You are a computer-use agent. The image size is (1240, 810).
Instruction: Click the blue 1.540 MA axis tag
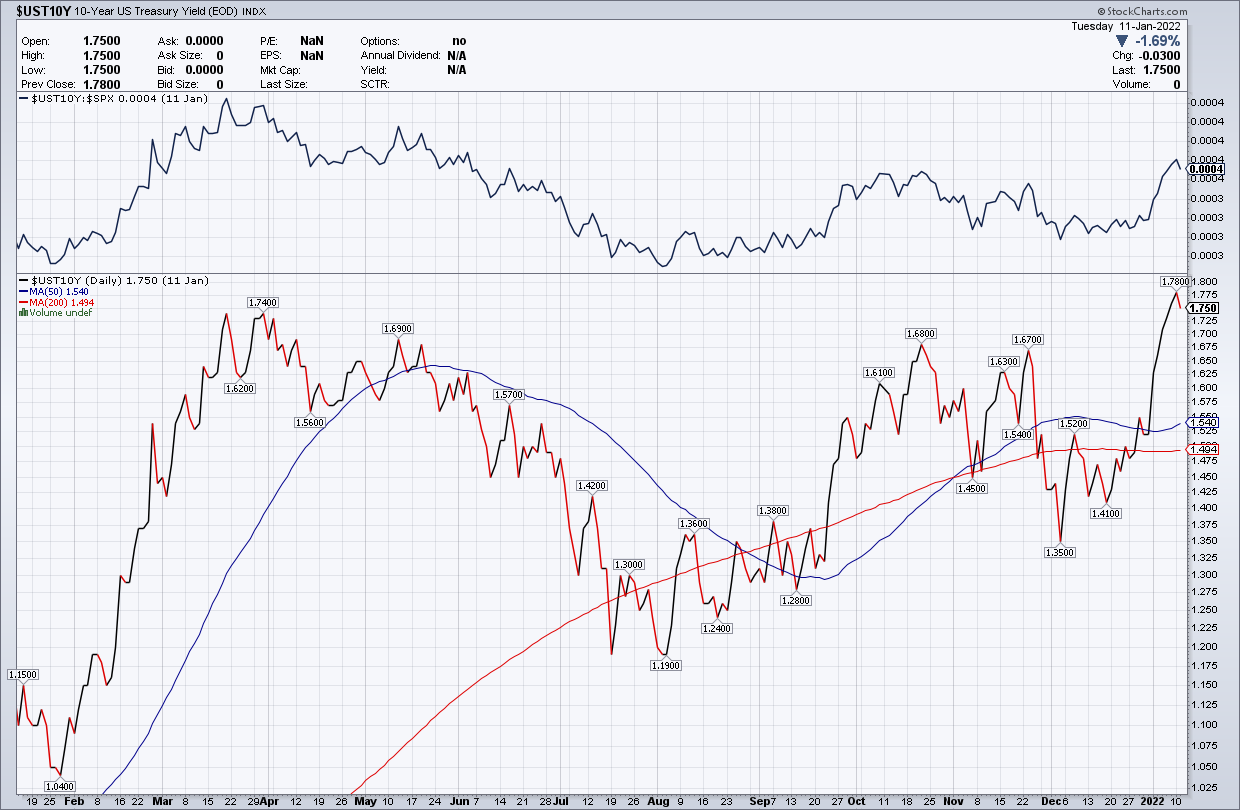1202,424
